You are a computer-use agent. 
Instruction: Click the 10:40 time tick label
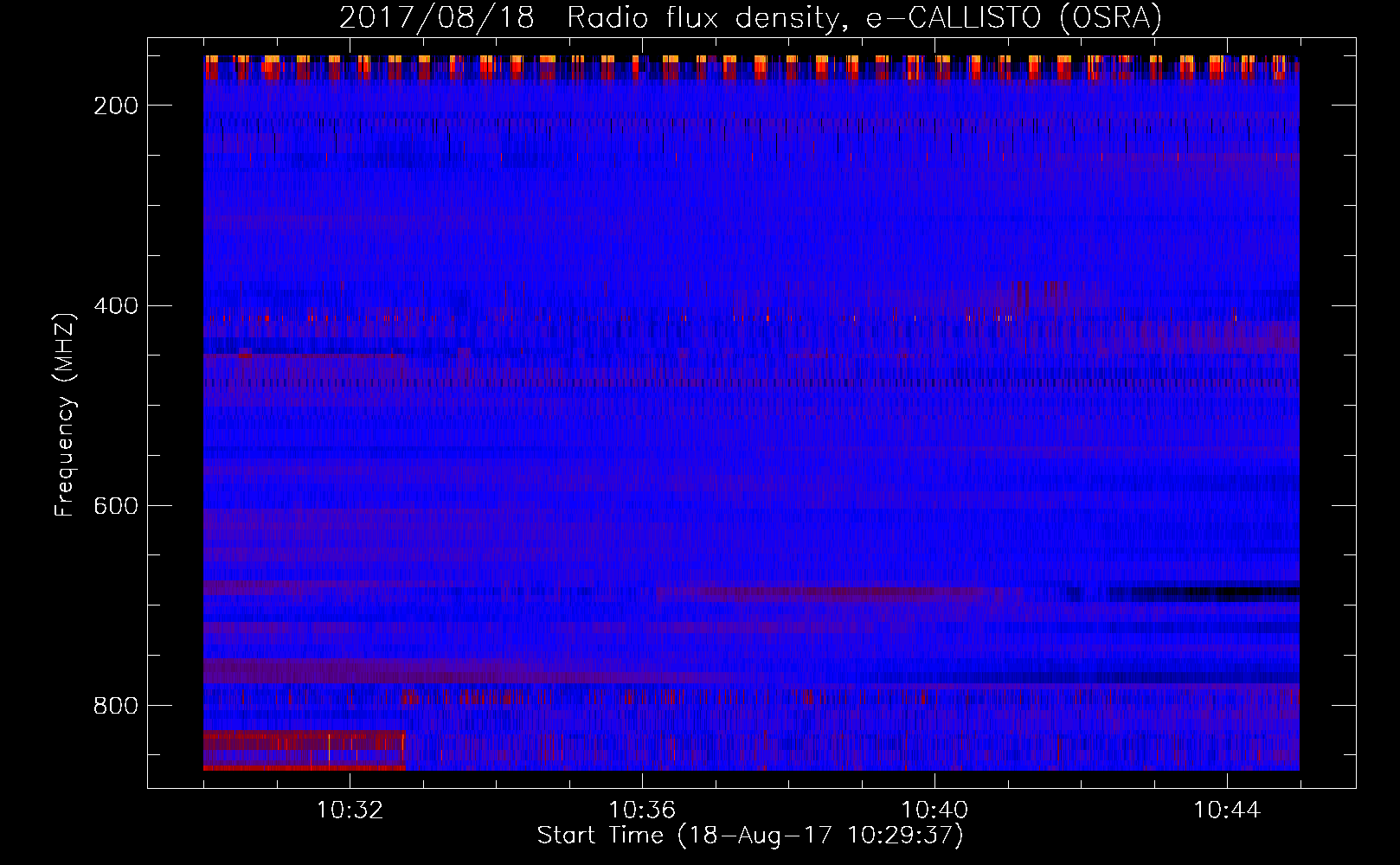pos(934,811)
